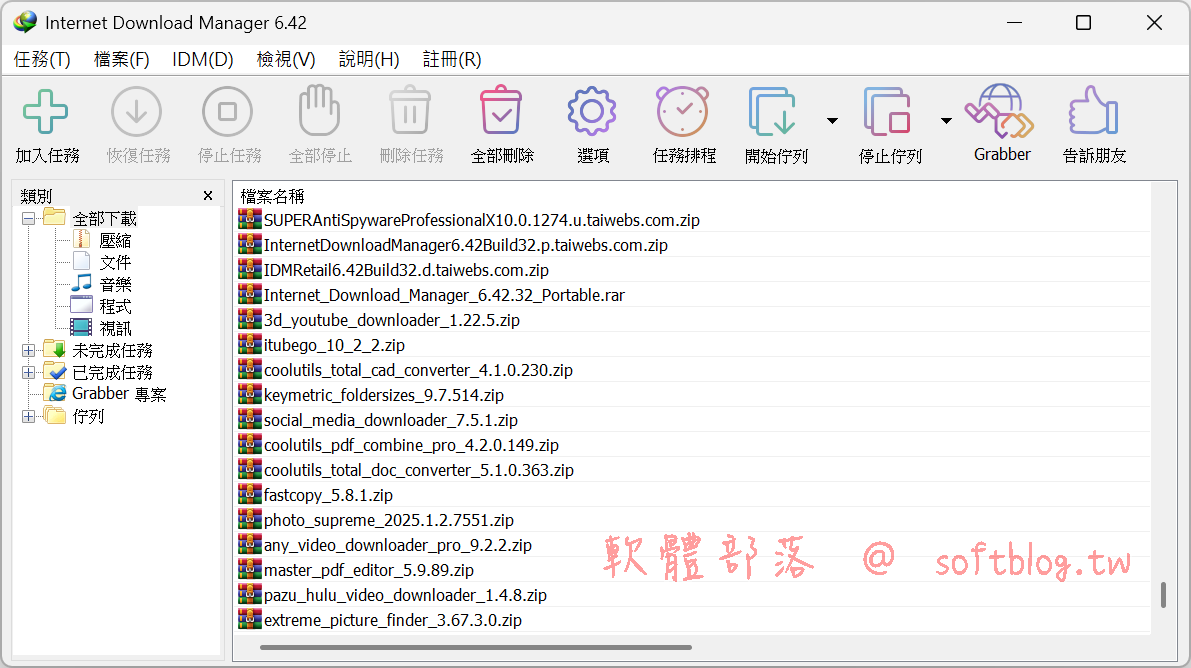Open the 檔案(F) menu

click(x=122, y=59)
